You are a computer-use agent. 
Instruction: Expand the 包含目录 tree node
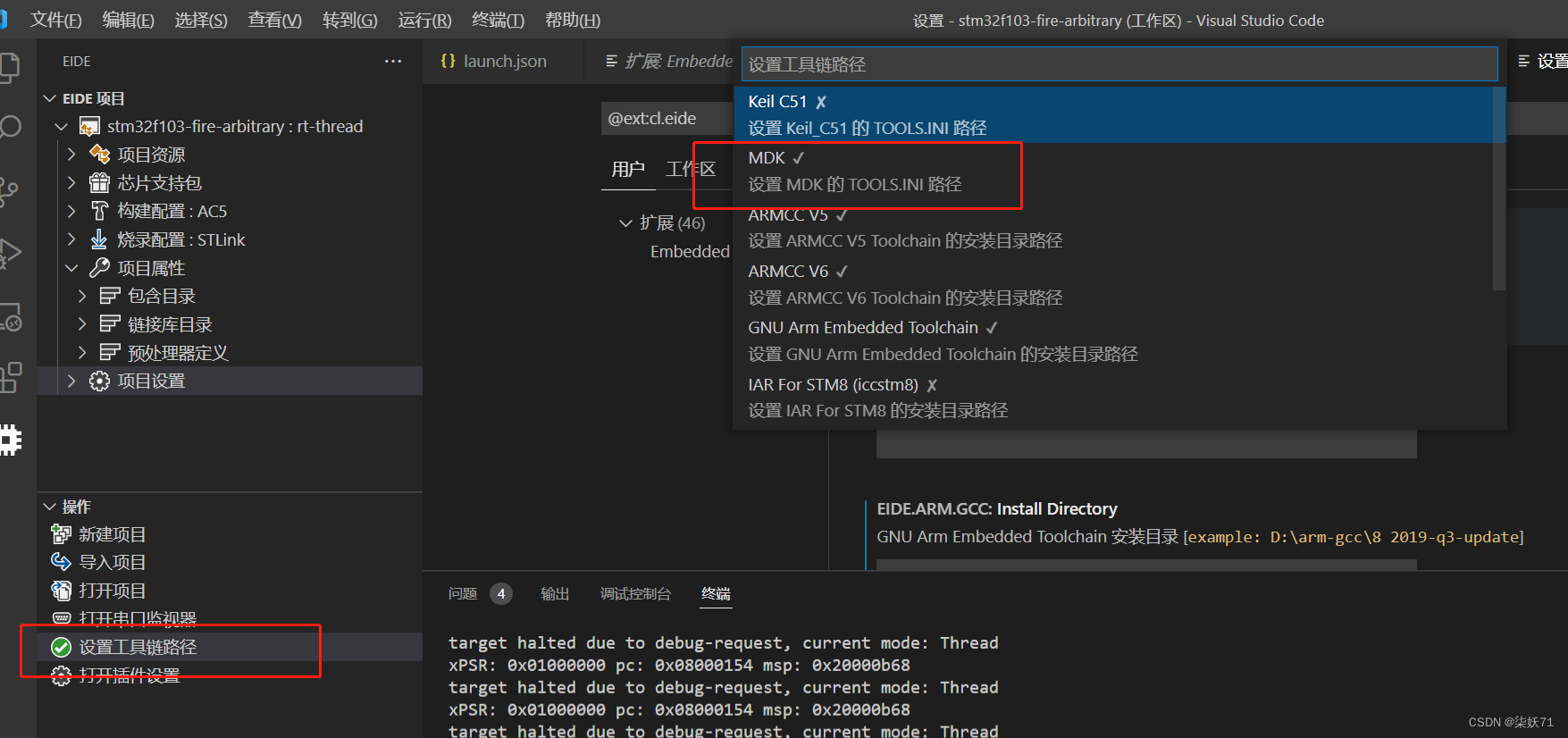pyautogui.click(x=82, y=296)
